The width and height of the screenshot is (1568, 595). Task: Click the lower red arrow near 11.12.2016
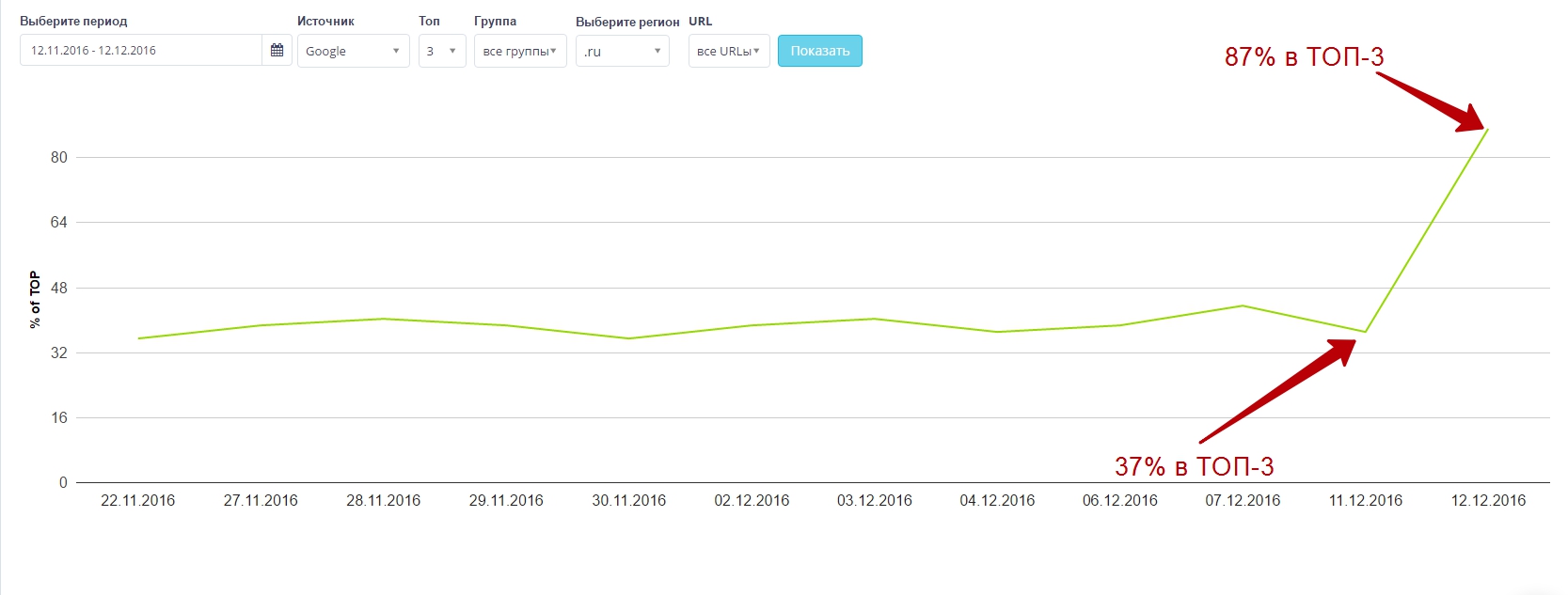click(1279, 391)
